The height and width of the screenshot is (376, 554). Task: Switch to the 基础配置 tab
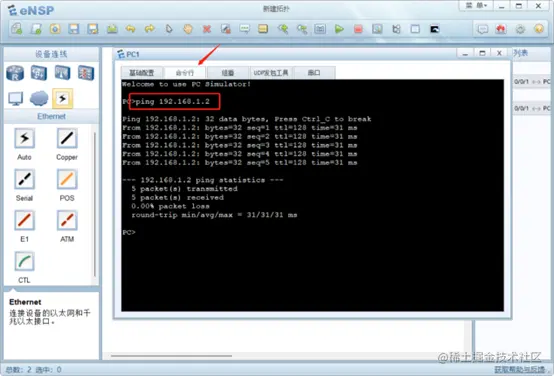(142, 73)
